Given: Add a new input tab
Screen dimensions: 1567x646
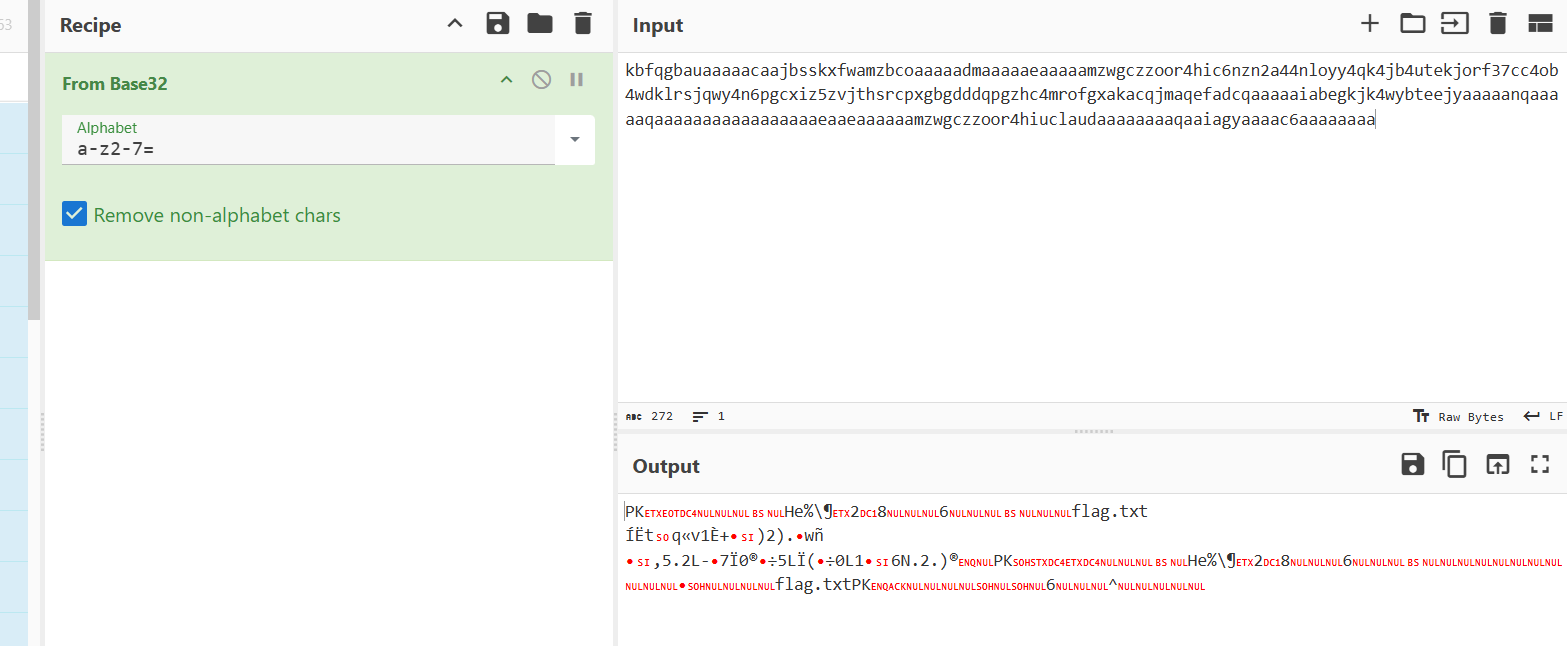Looking at the screenshot, I should coord(1370,24).
